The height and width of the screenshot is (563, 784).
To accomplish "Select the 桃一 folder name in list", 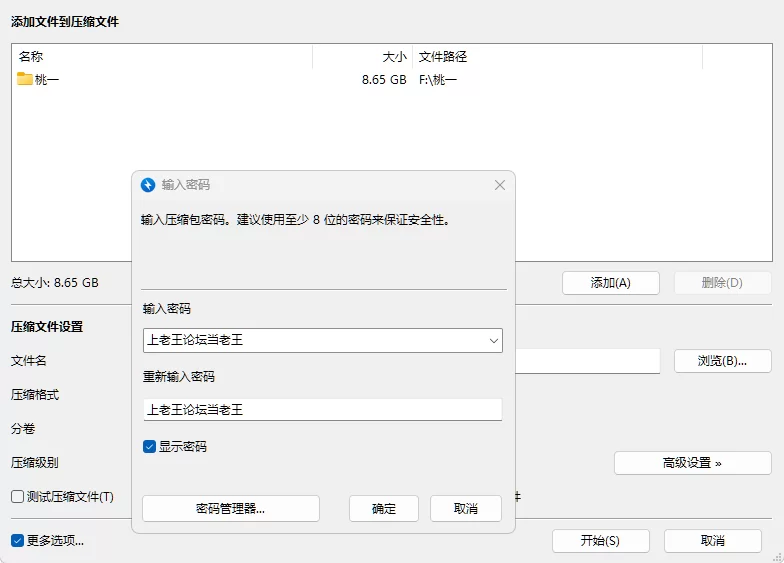I will [x=46, y=80].
